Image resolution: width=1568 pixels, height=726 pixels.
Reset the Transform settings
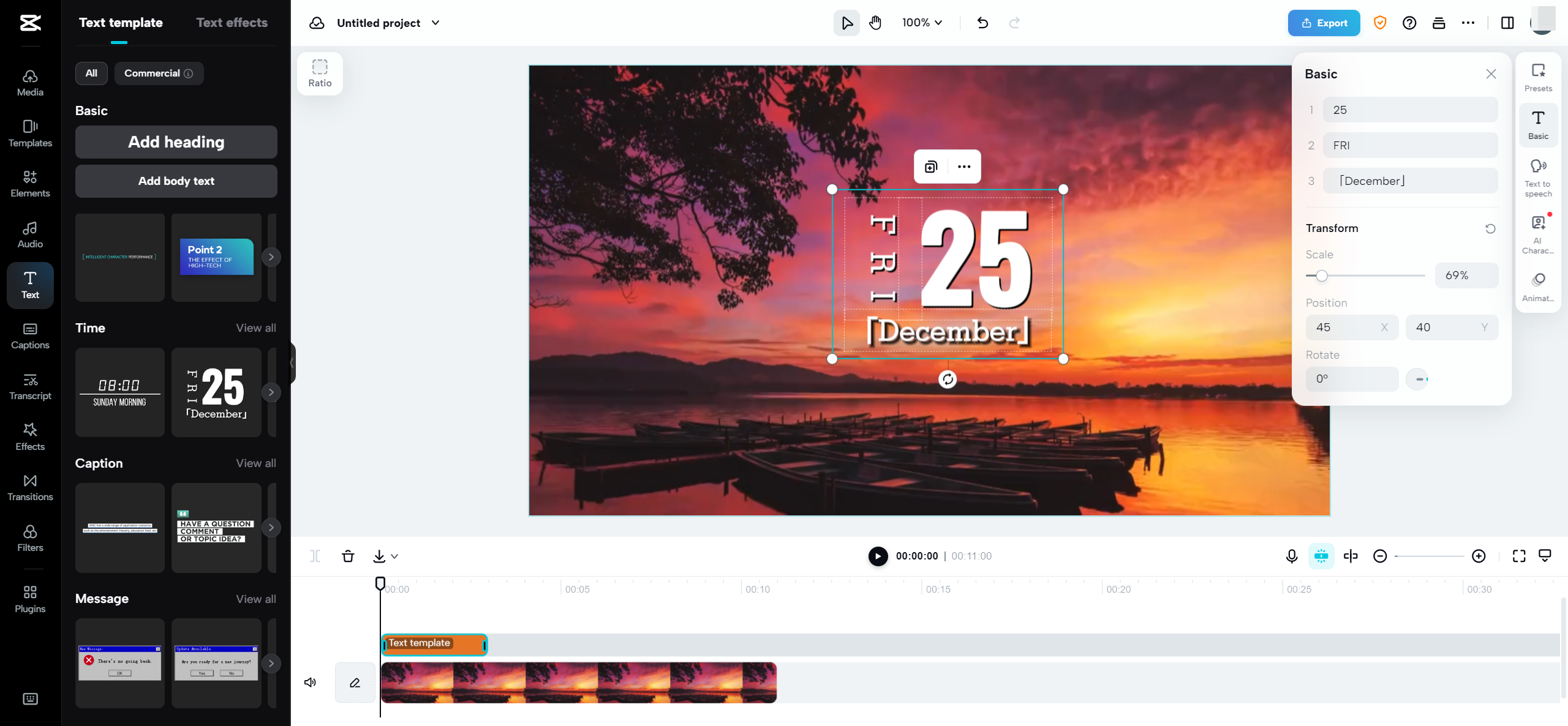(x=1490, y=228)
